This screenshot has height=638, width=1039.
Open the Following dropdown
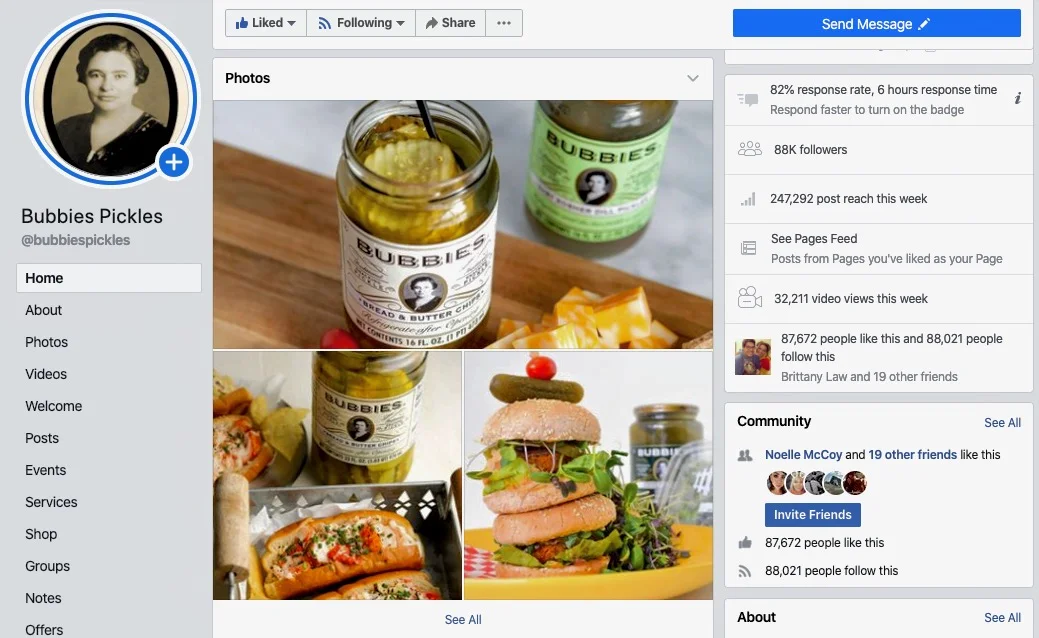[x=361, y=23]
